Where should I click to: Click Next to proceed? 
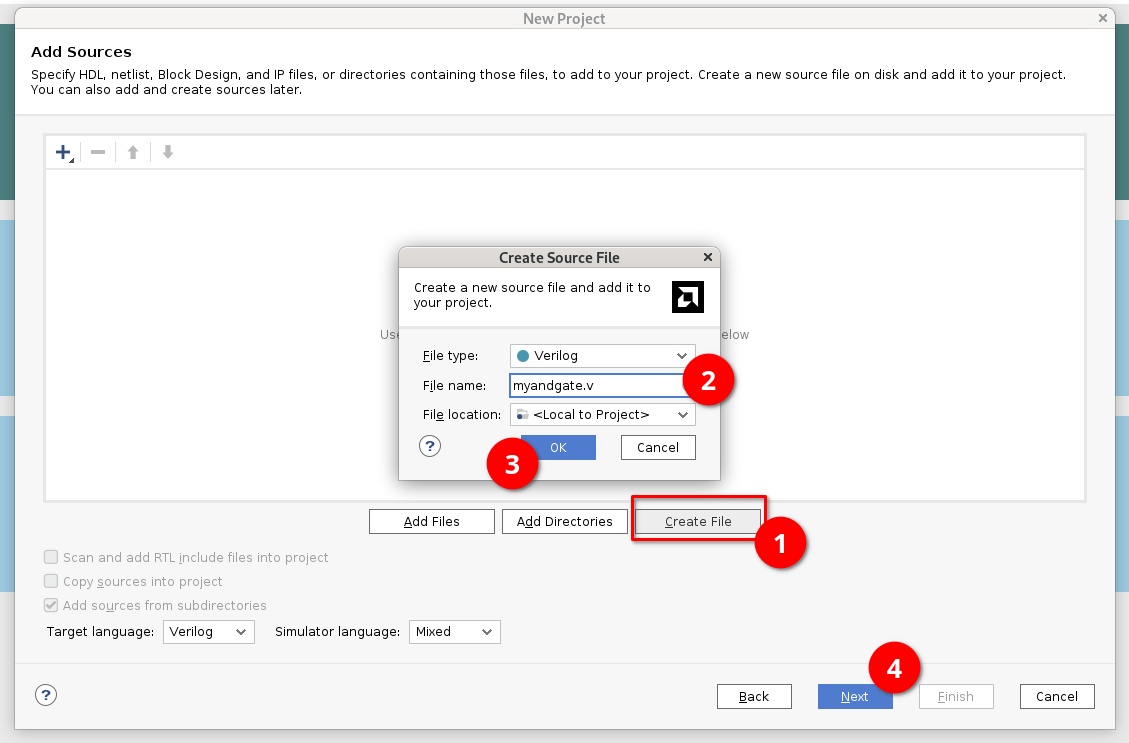[855, 697]
